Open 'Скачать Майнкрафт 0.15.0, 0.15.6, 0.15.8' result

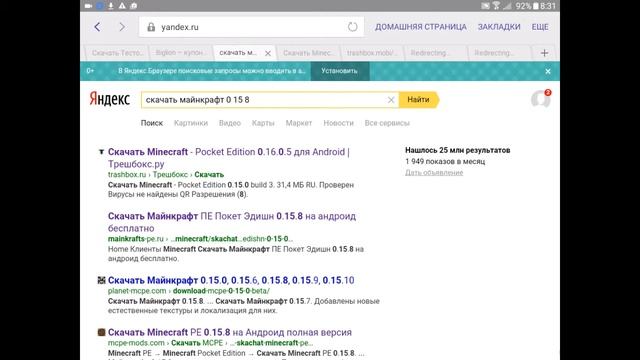[231, 280]
